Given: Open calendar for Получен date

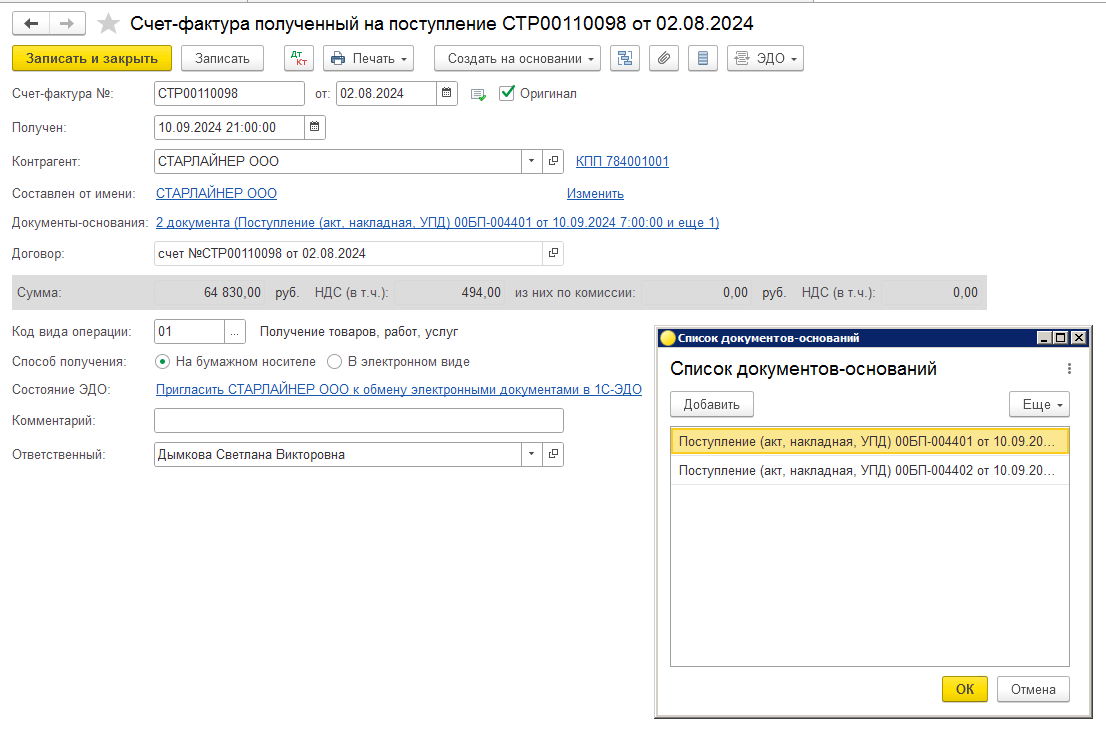Looking at the screenshot, I should click(x=315, y=128).
